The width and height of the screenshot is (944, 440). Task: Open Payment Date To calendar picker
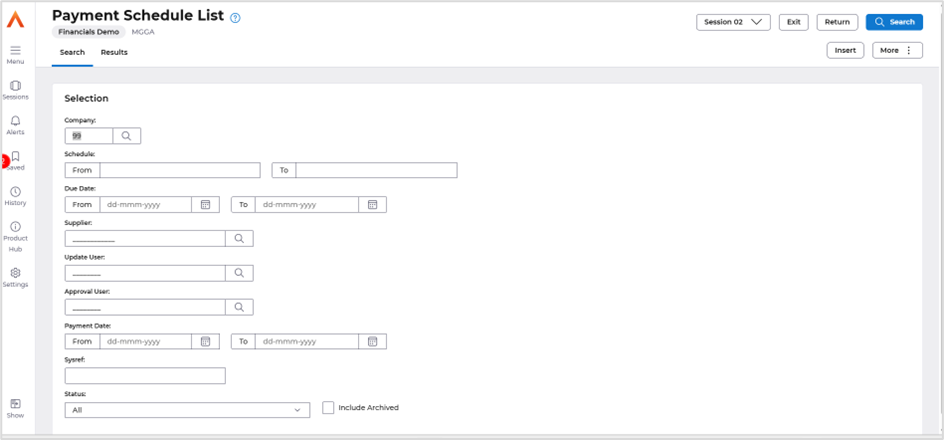tap(372, 341)
